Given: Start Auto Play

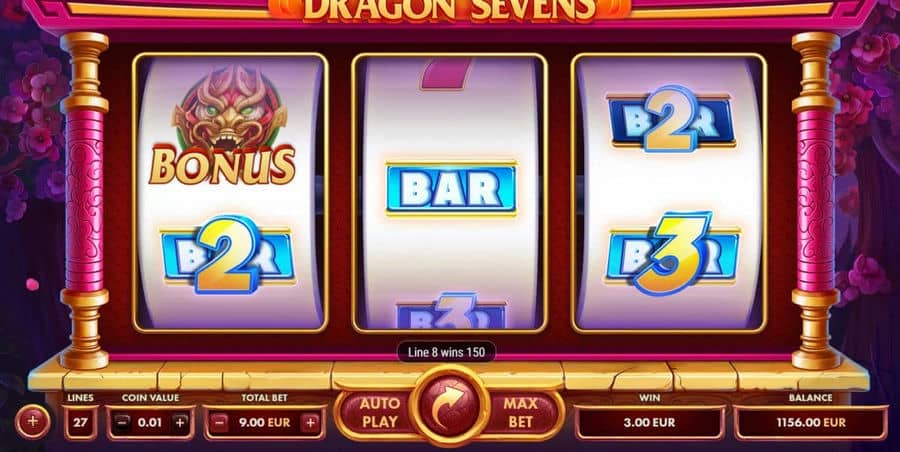Looking at the screenshot, I should click(x=379, y=412).
